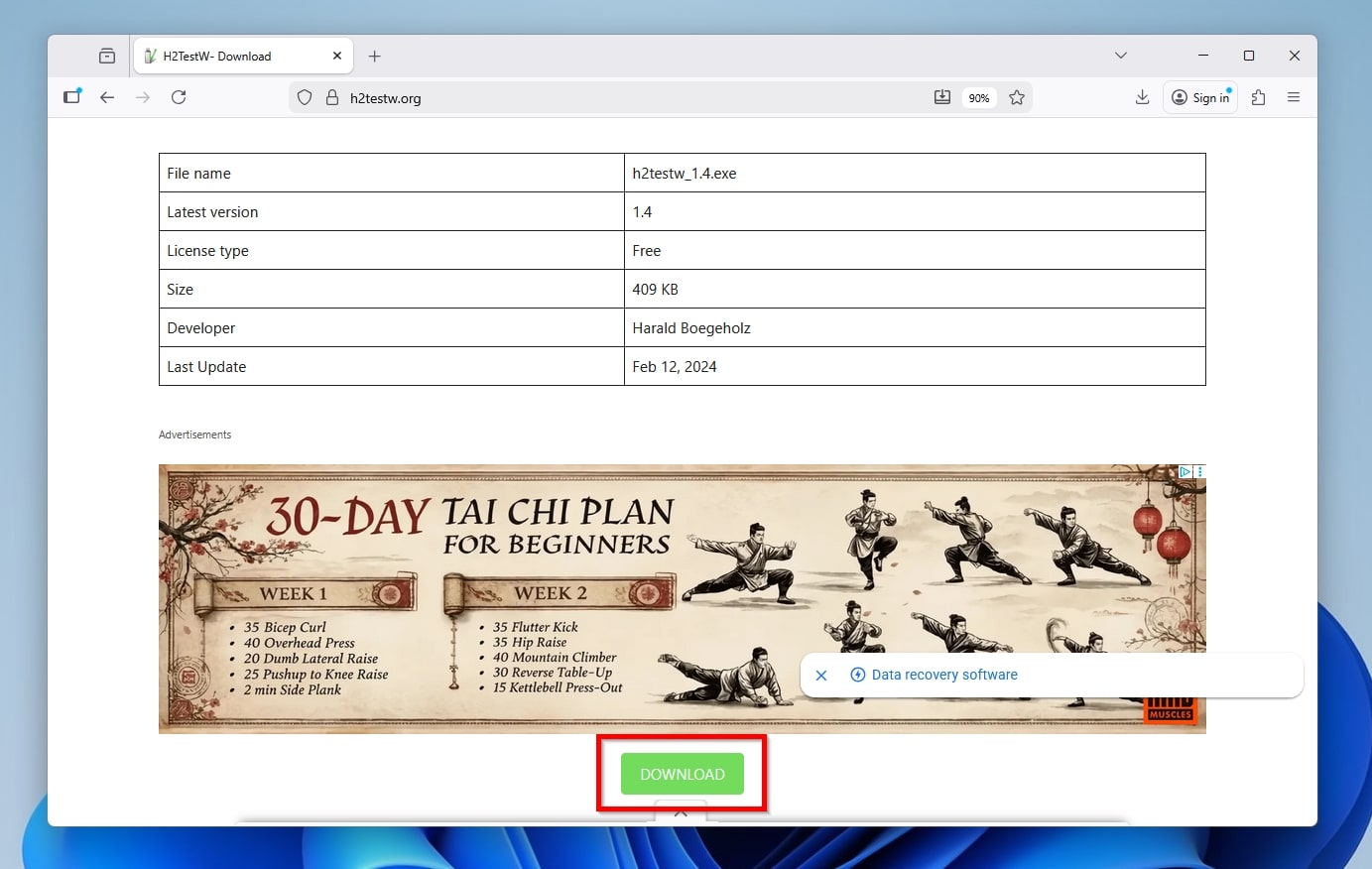View site security lock information
The width and height of the screenshot is (1372, 869).
332,98
